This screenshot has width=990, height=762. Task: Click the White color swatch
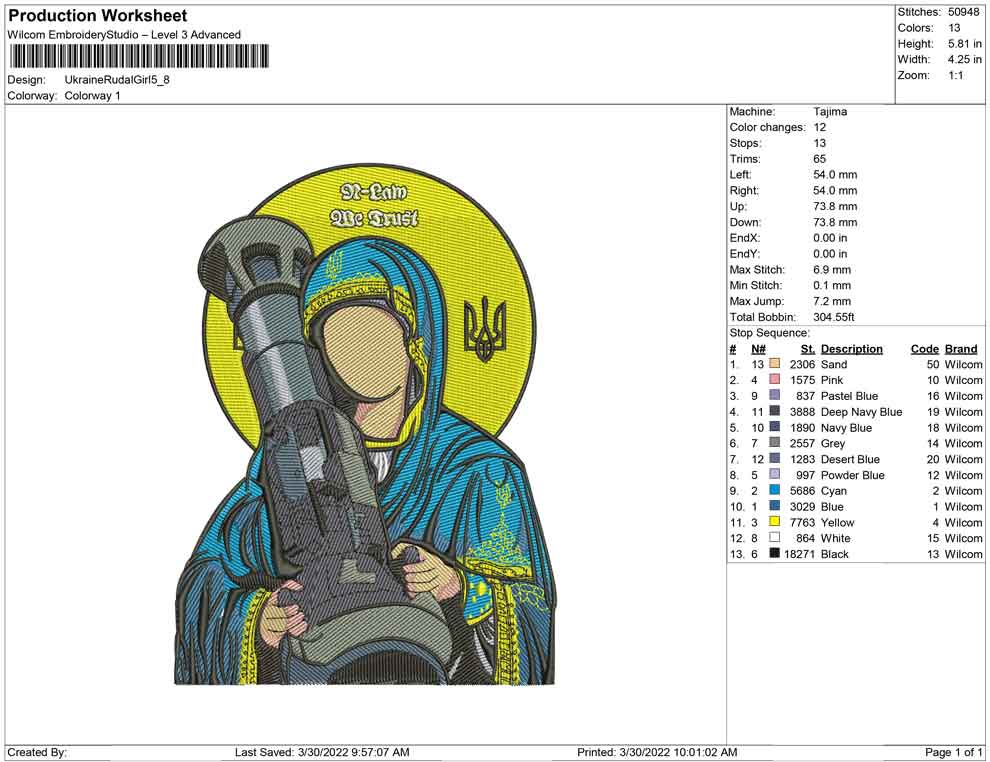point(775,537)
